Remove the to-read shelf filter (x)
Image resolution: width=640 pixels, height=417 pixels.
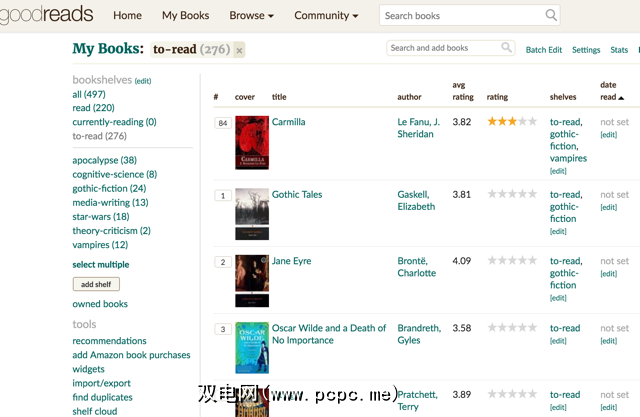pyautogui.click(x=239, y=50)
